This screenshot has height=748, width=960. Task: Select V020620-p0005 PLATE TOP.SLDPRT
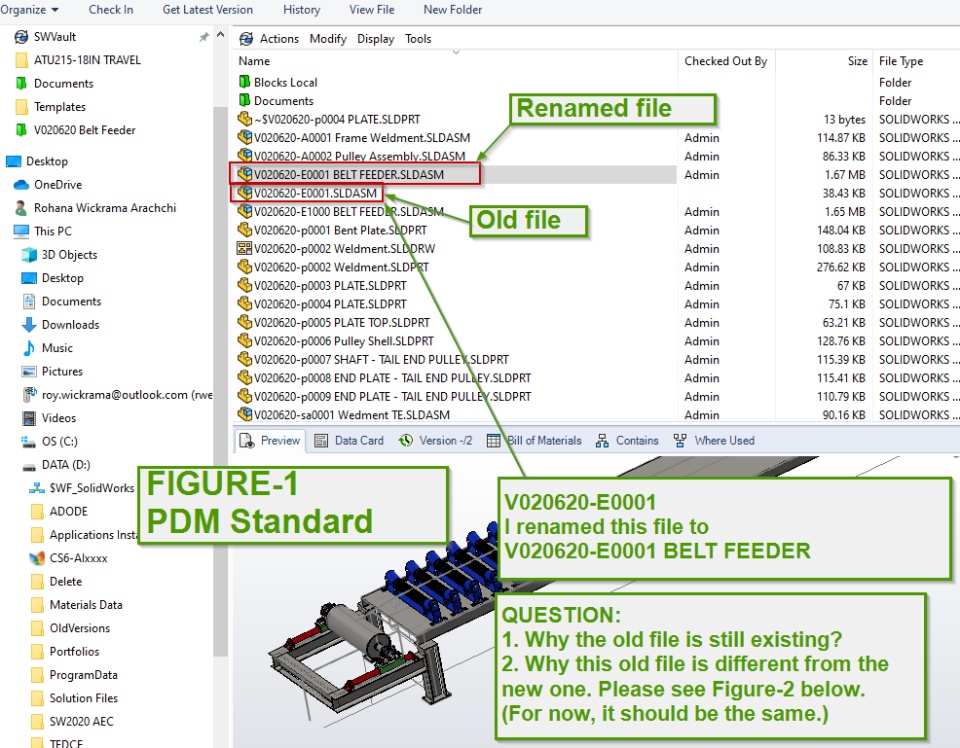pos(334,323)
